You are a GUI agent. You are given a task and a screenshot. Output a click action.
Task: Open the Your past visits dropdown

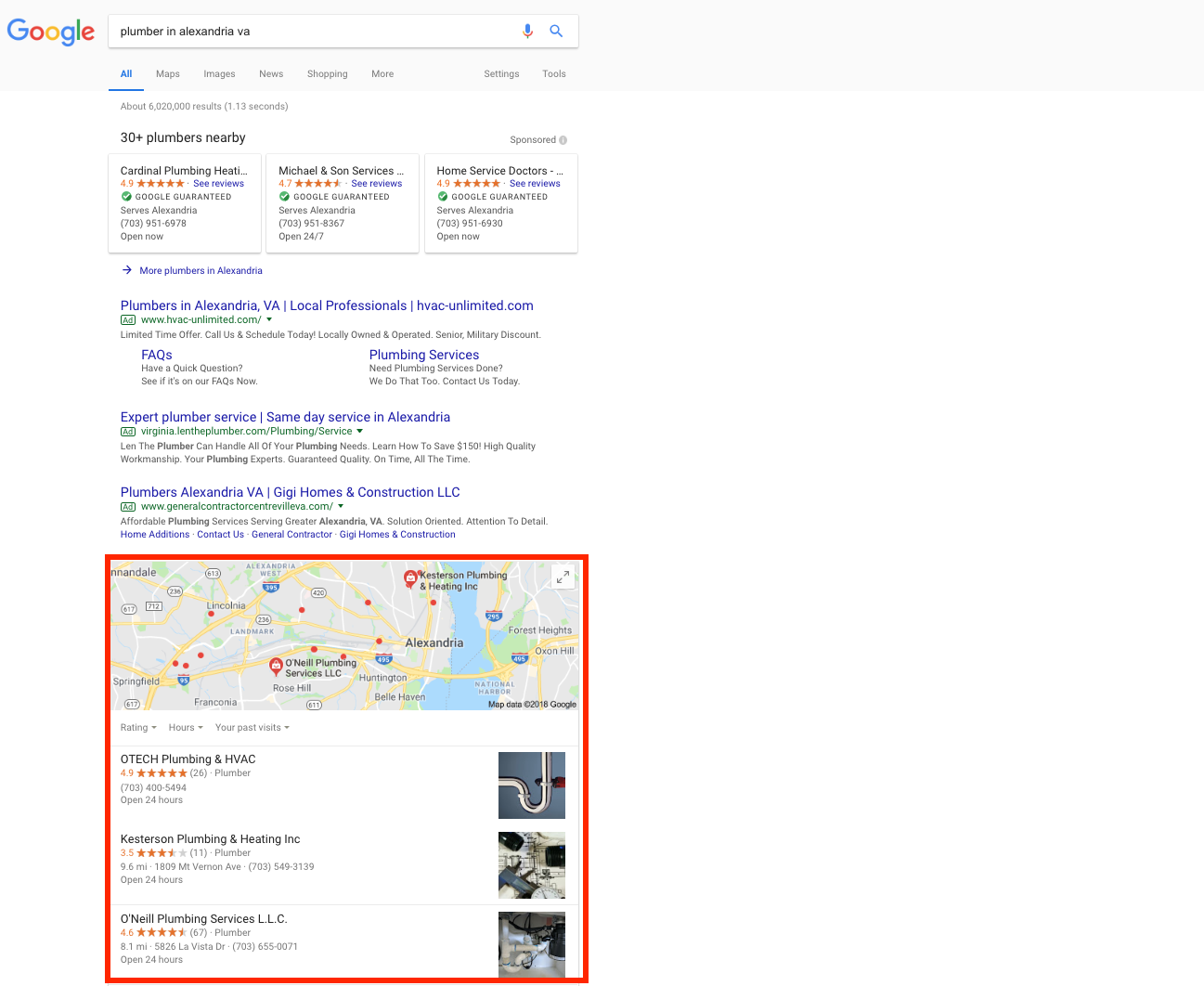(252, 728)
